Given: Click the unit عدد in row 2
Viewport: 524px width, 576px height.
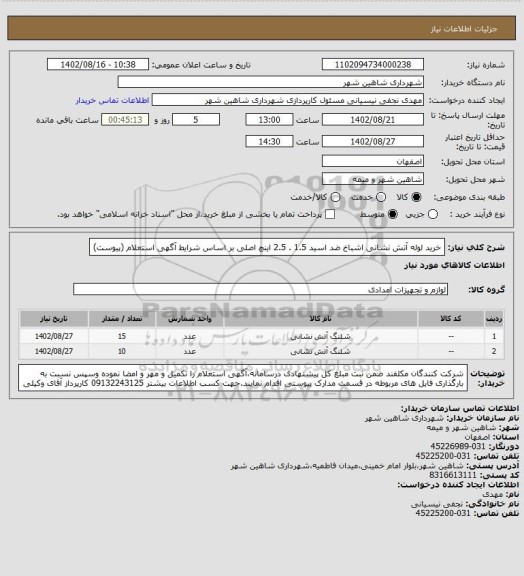Looking at the screenshot, I should [x=190, y=351].
